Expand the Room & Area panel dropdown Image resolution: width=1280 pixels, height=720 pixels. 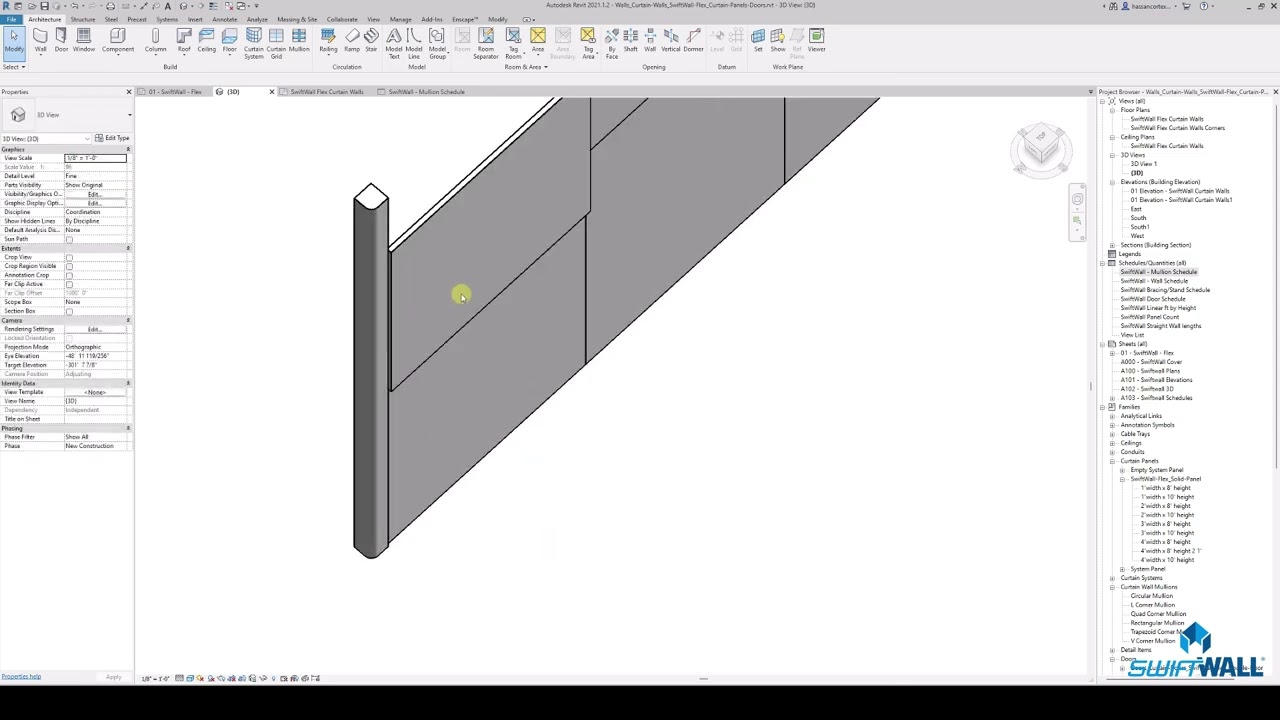[x=525, y=67]
